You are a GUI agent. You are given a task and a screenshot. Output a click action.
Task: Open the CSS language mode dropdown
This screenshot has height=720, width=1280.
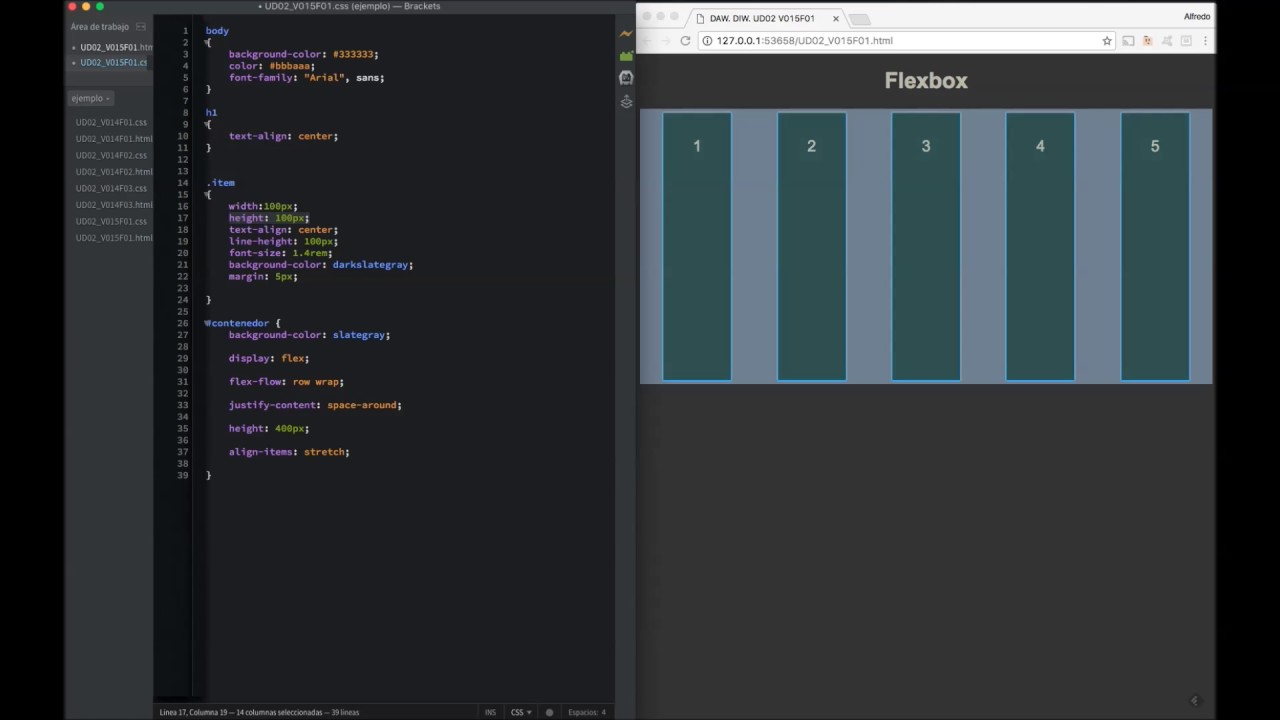pyautogui.click(x=521, y=712)
